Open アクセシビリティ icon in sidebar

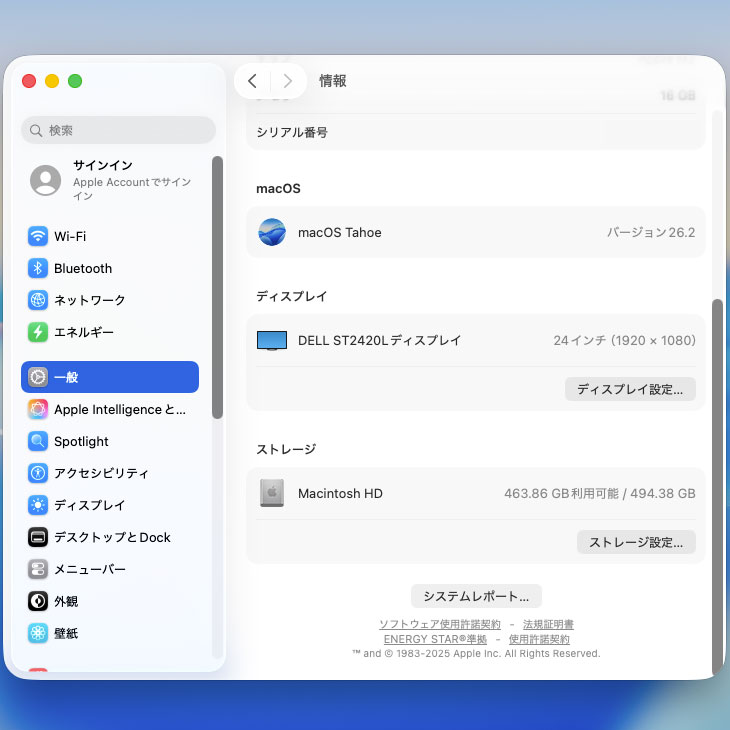[x=38, y=473]
